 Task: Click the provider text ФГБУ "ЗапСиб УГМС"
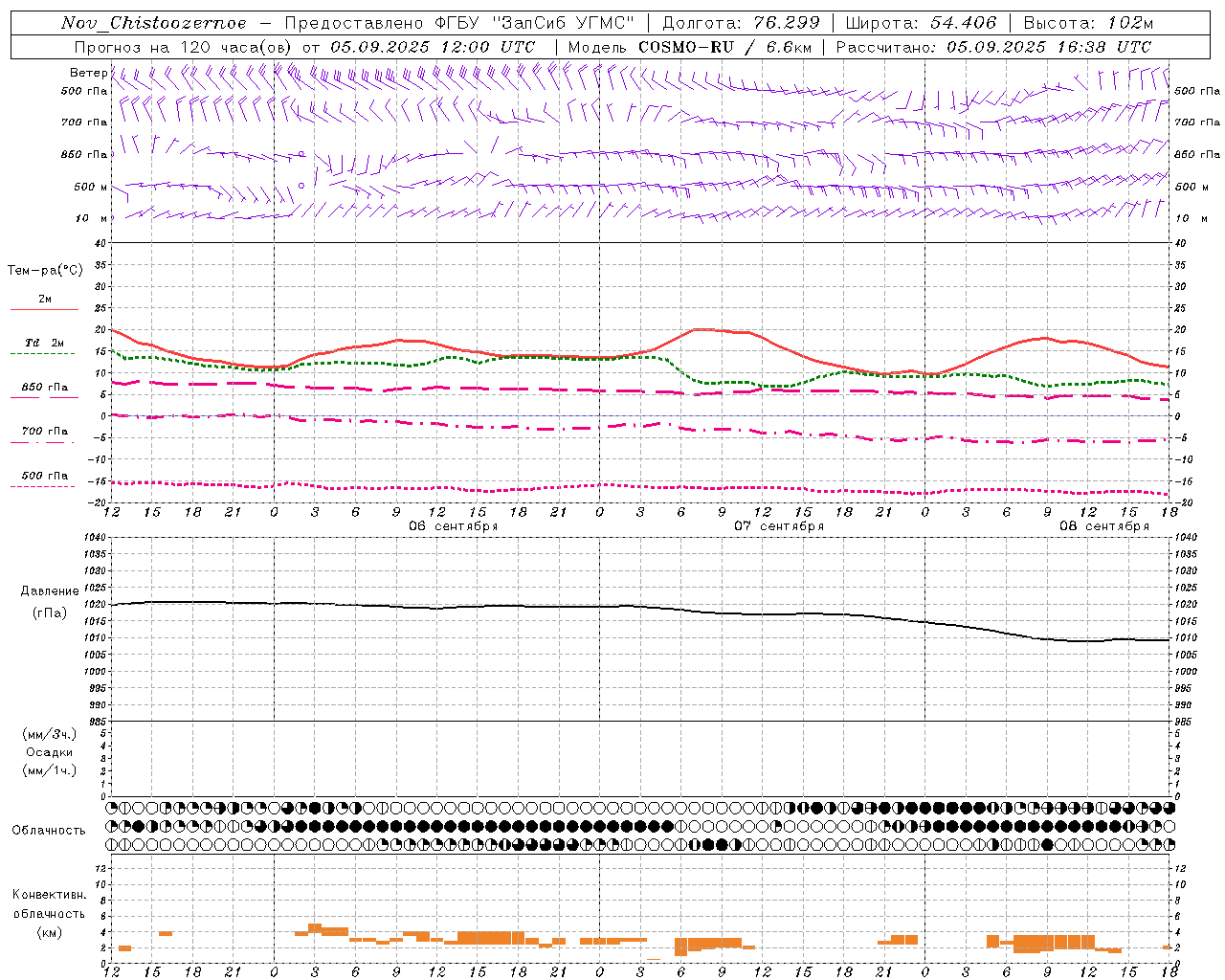tap(535, 23)
